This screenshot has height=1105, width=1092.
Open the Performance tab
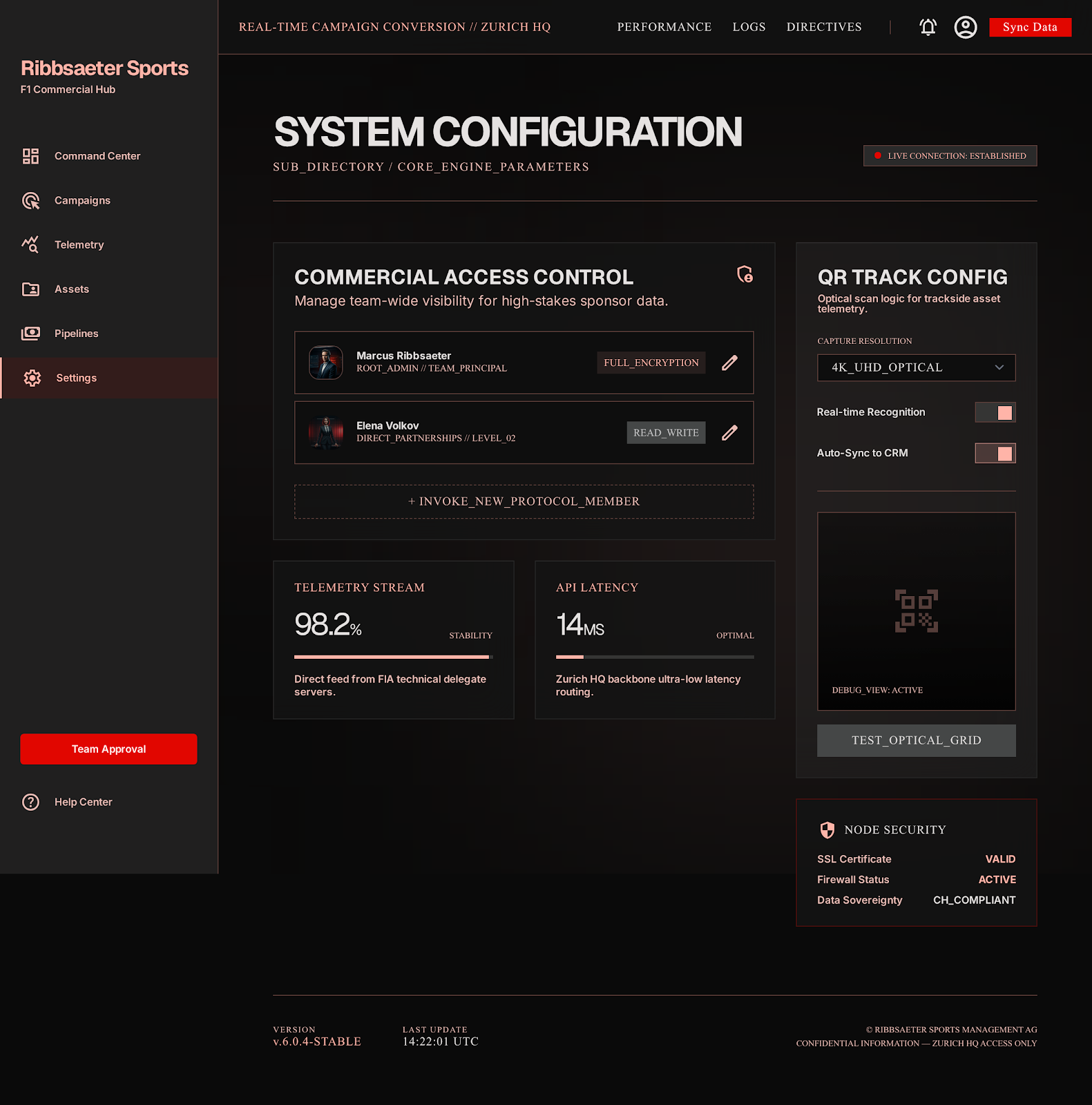(x=664, y=27)
